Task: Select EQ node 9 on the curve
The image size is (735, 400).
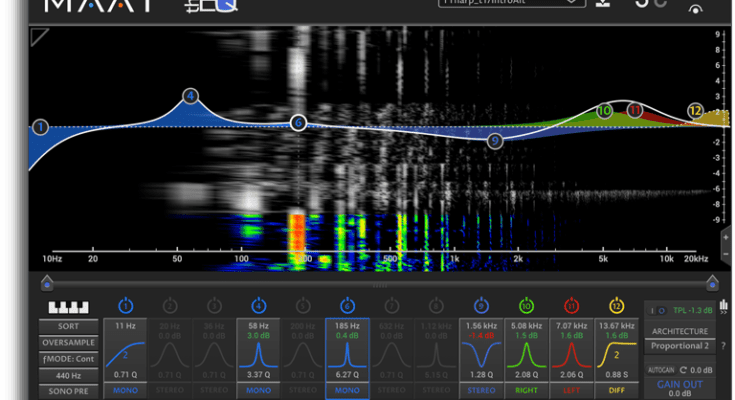Action: (x=495, y=142)
